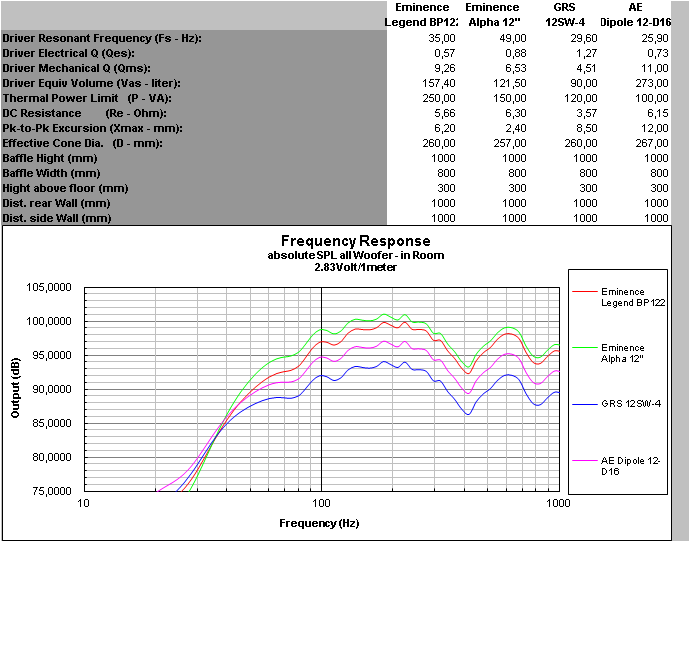Click the Eminence Alpha 12" column header
The width and height of the screenshot is (689, 668).
(x=493, y=15)
